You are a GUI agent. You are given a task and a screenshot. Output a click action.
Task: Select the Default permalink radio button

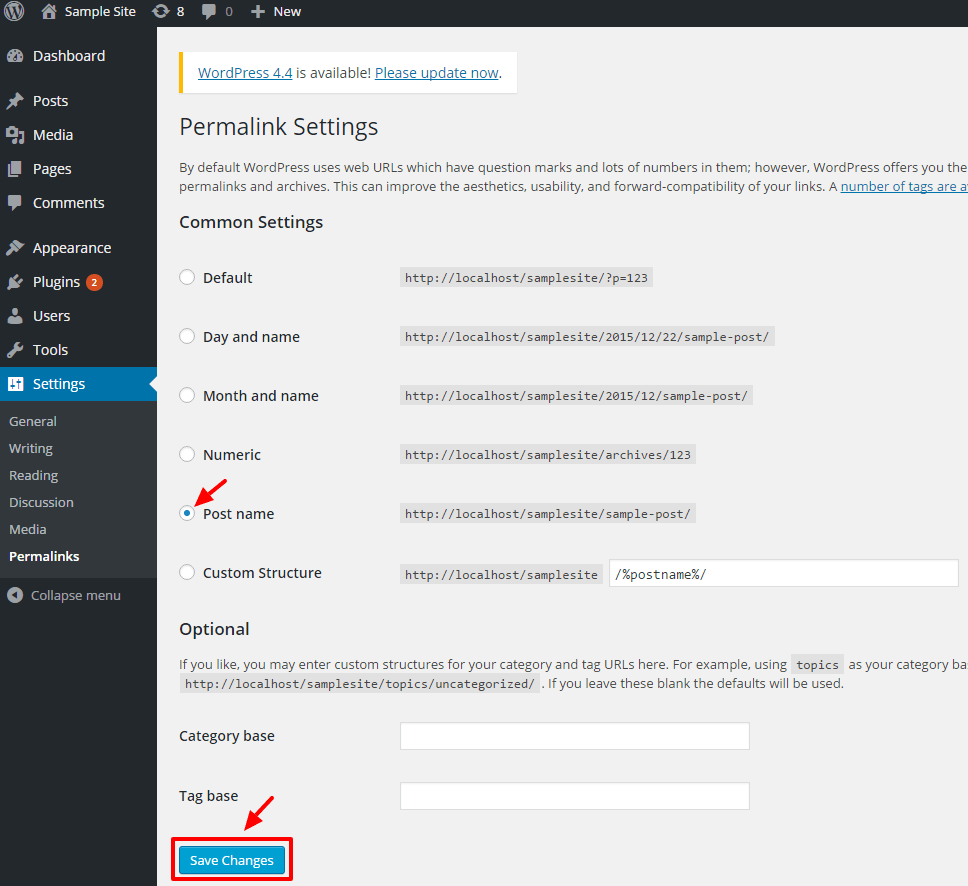tap(187, 277)
